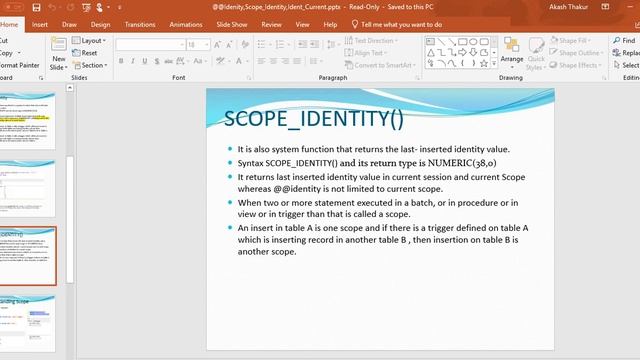Click the Bullets list icon
This screenshot has width=640, height=360.
(x=261, y=44)
